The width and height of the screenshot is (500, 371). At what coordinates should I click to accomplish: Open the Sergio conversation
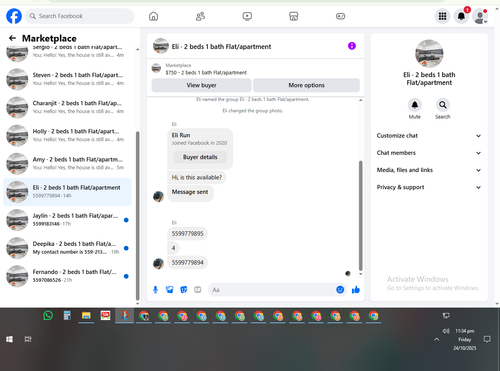[67, 53]
